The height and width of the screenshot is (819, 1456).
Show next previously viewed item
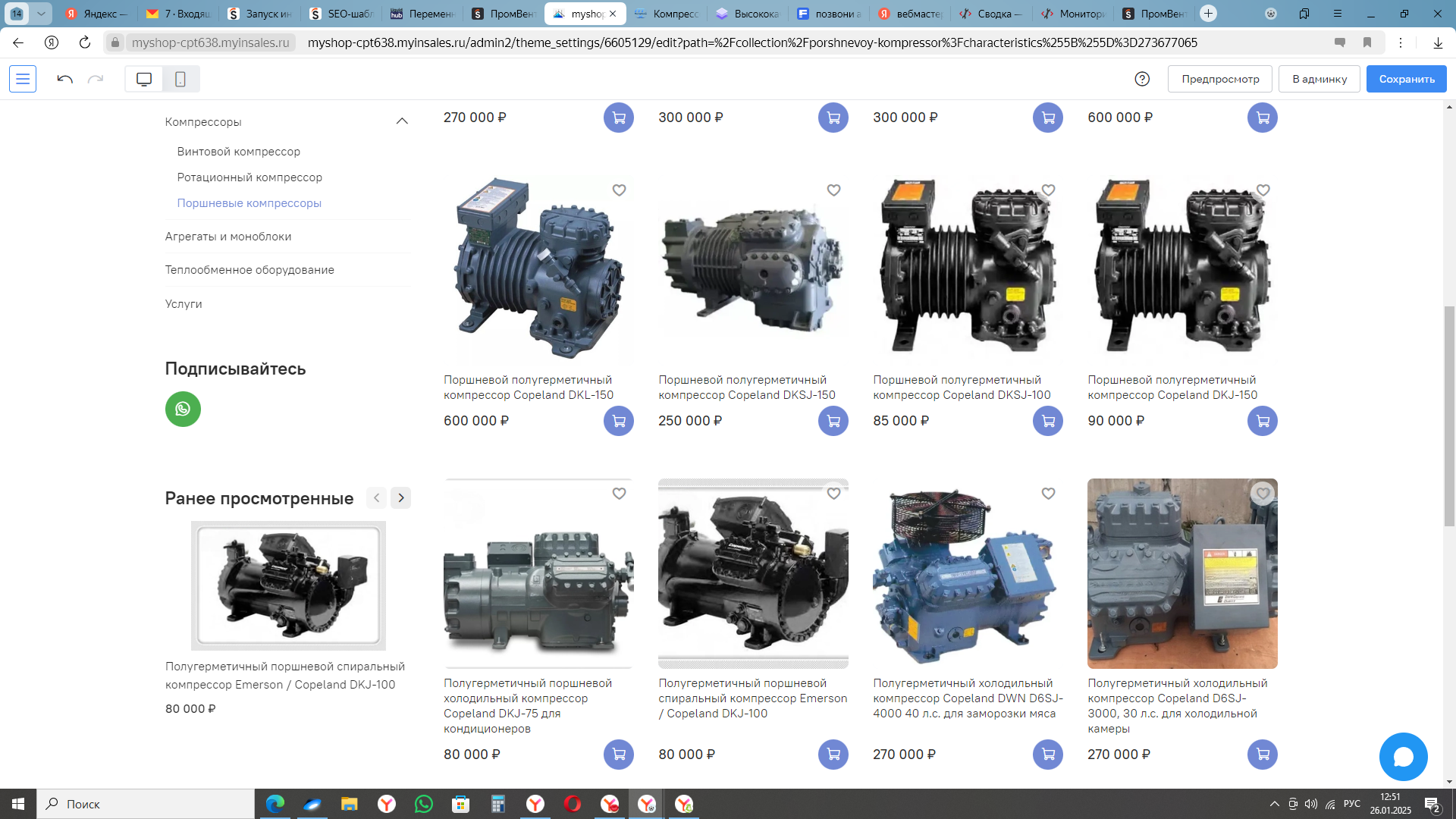point(401,498)
